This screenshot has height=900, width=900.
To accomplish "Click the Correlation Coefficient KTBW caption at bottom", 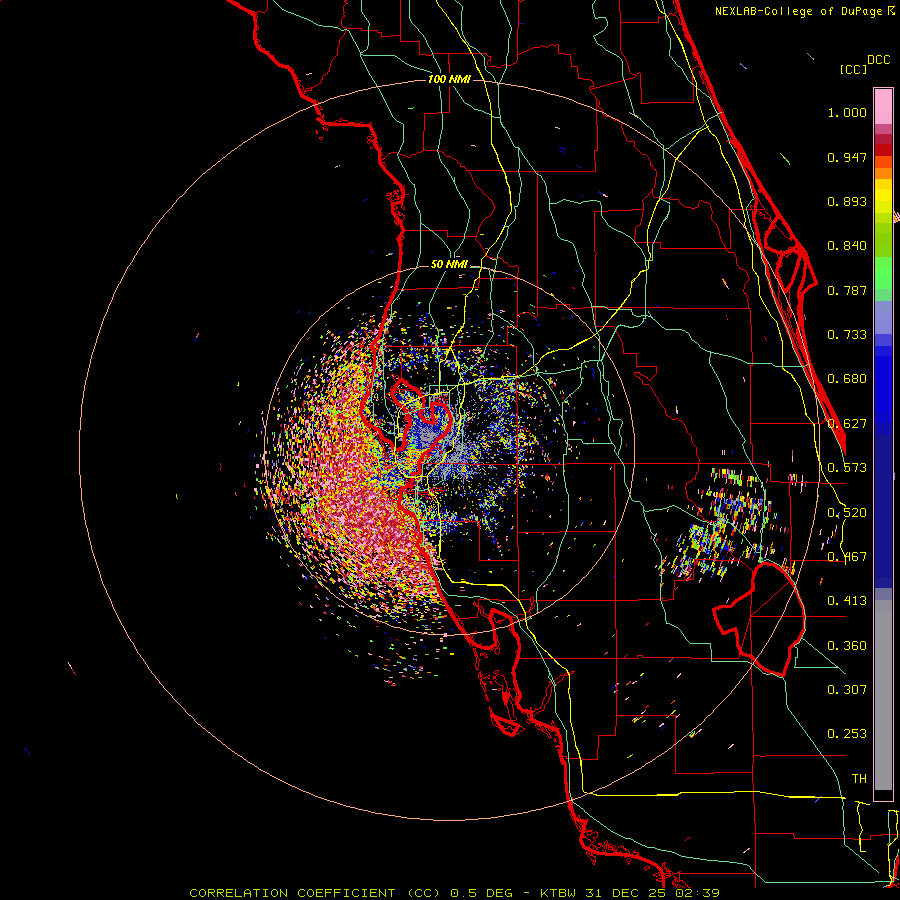I will pos(454,893).
